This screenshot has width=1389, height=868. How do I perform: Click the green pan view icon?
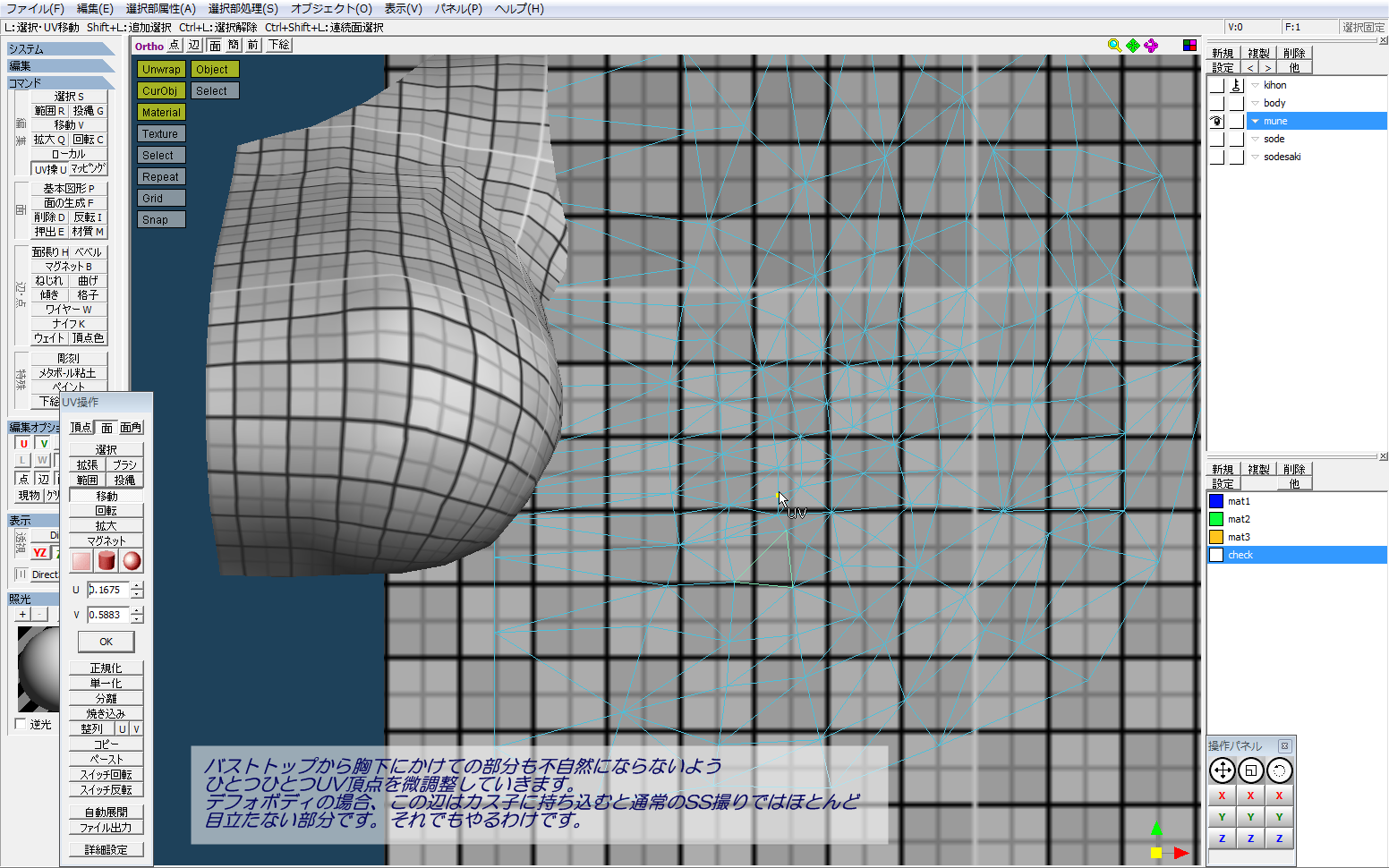point(1133,46)
